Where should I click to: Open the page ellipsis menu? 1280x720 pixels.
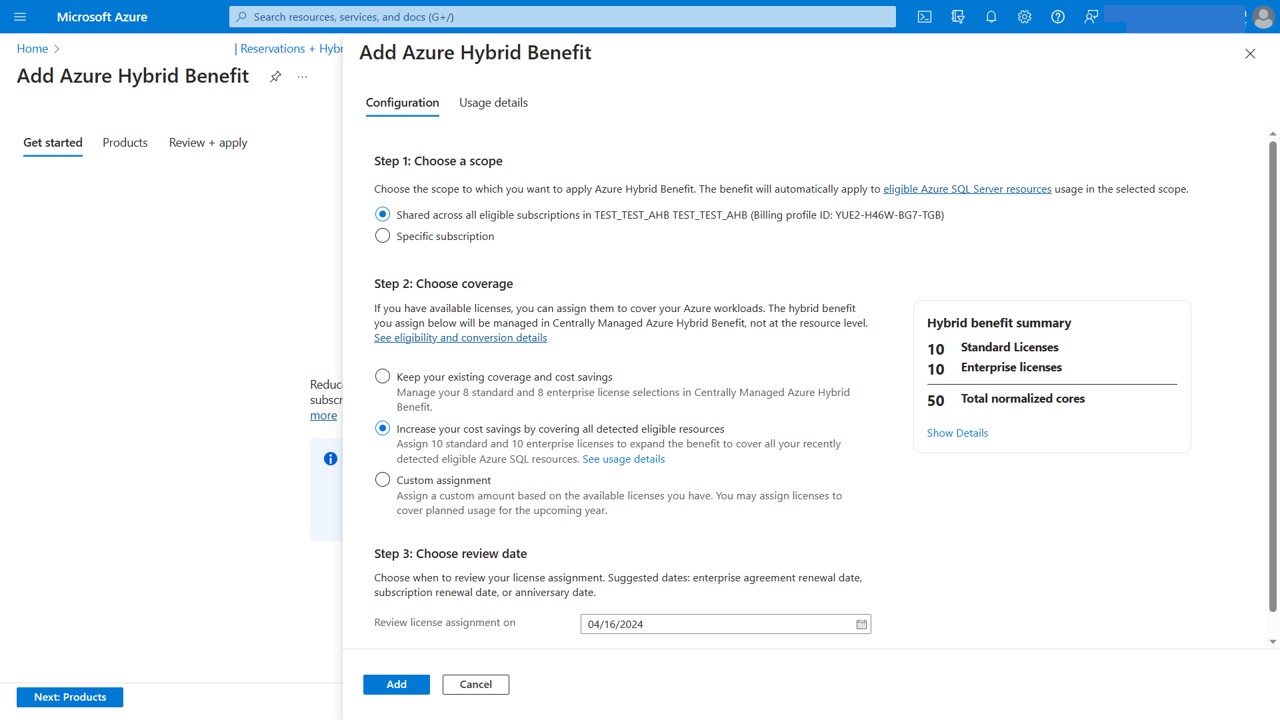(x=301, y=76)
